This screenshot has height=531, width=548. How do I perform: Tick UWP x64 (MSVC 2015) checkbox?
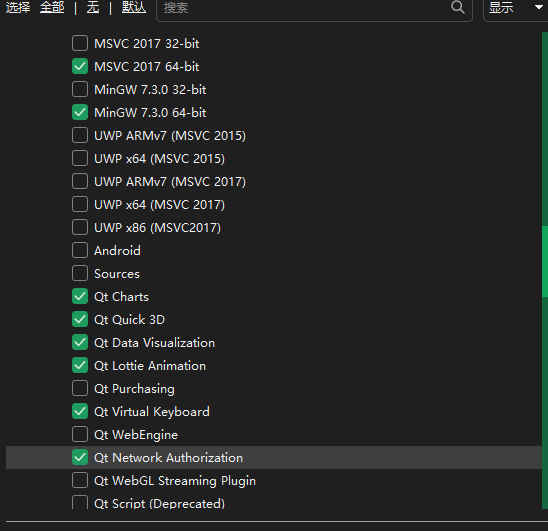[x=80, y=158]
